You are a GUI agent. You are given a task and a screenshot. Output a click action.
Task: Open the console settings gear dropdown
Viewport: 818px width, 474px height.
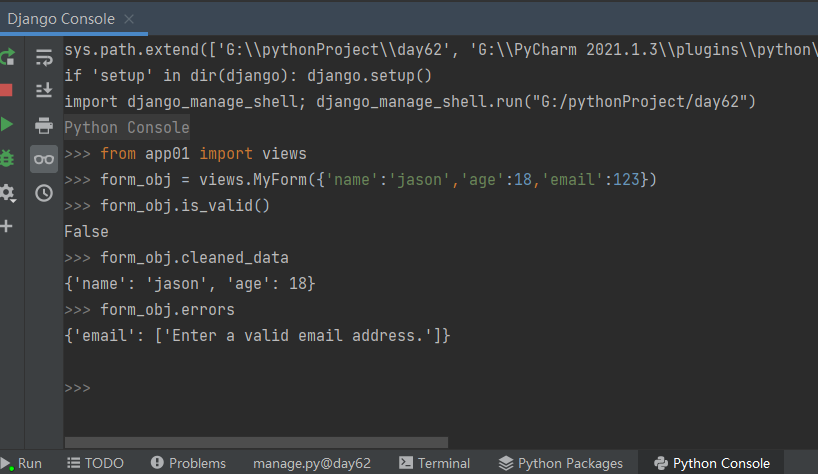point(7,192)
